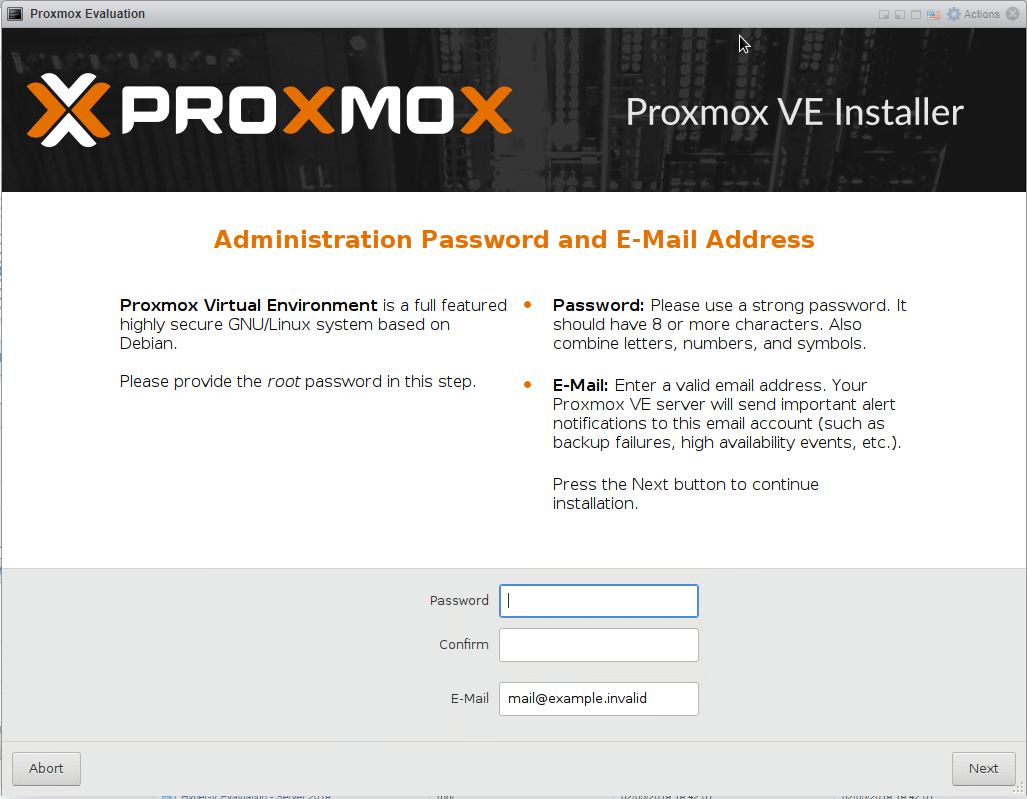Click the full-window layout icon before the flag

pos(916,14)
